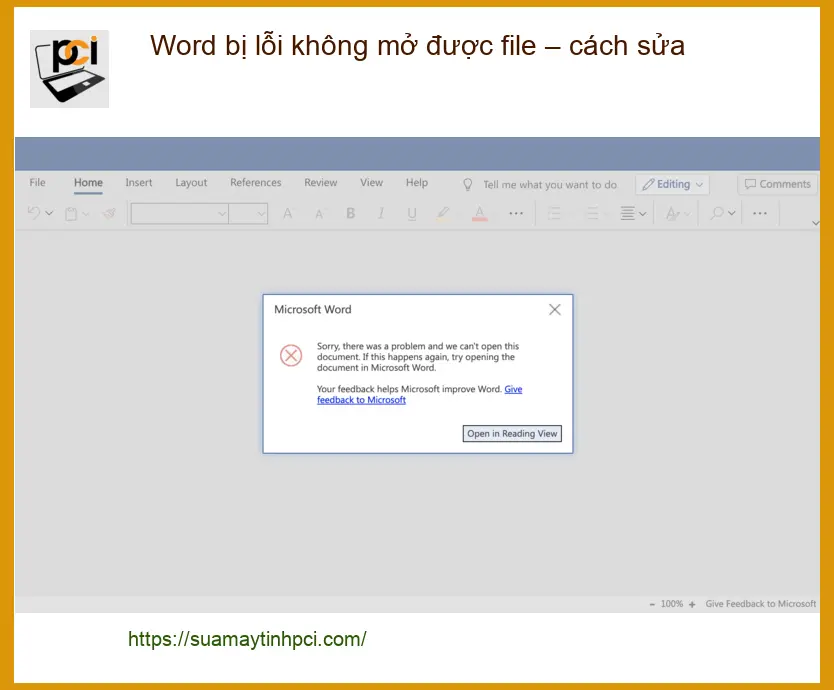Click the Paste clipboard icon
This screenshot has width=834, height=690.
tap(71, 214)
